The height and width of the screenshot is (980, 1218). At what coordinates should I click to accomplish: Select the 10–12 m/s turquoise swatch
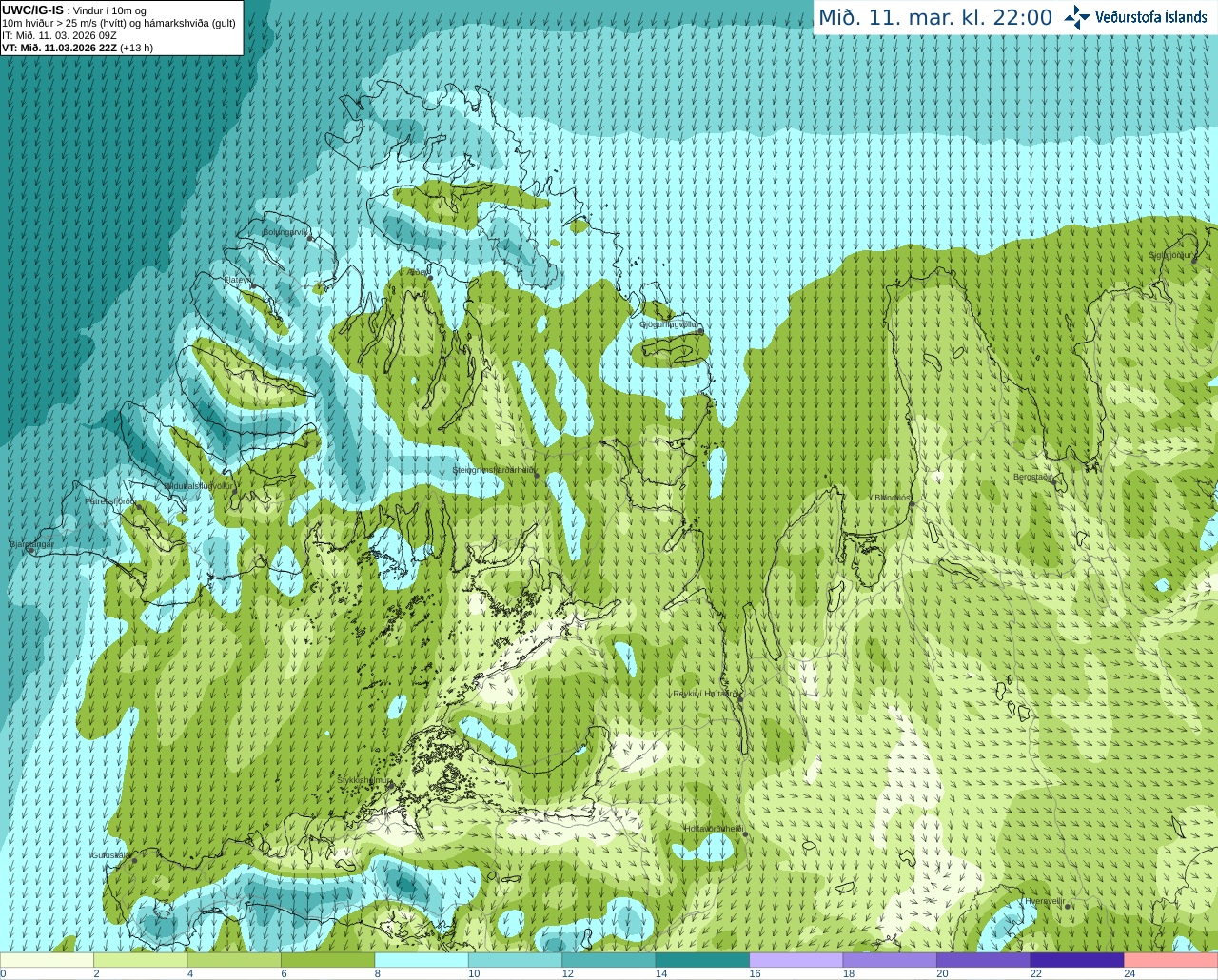(516, 960)
